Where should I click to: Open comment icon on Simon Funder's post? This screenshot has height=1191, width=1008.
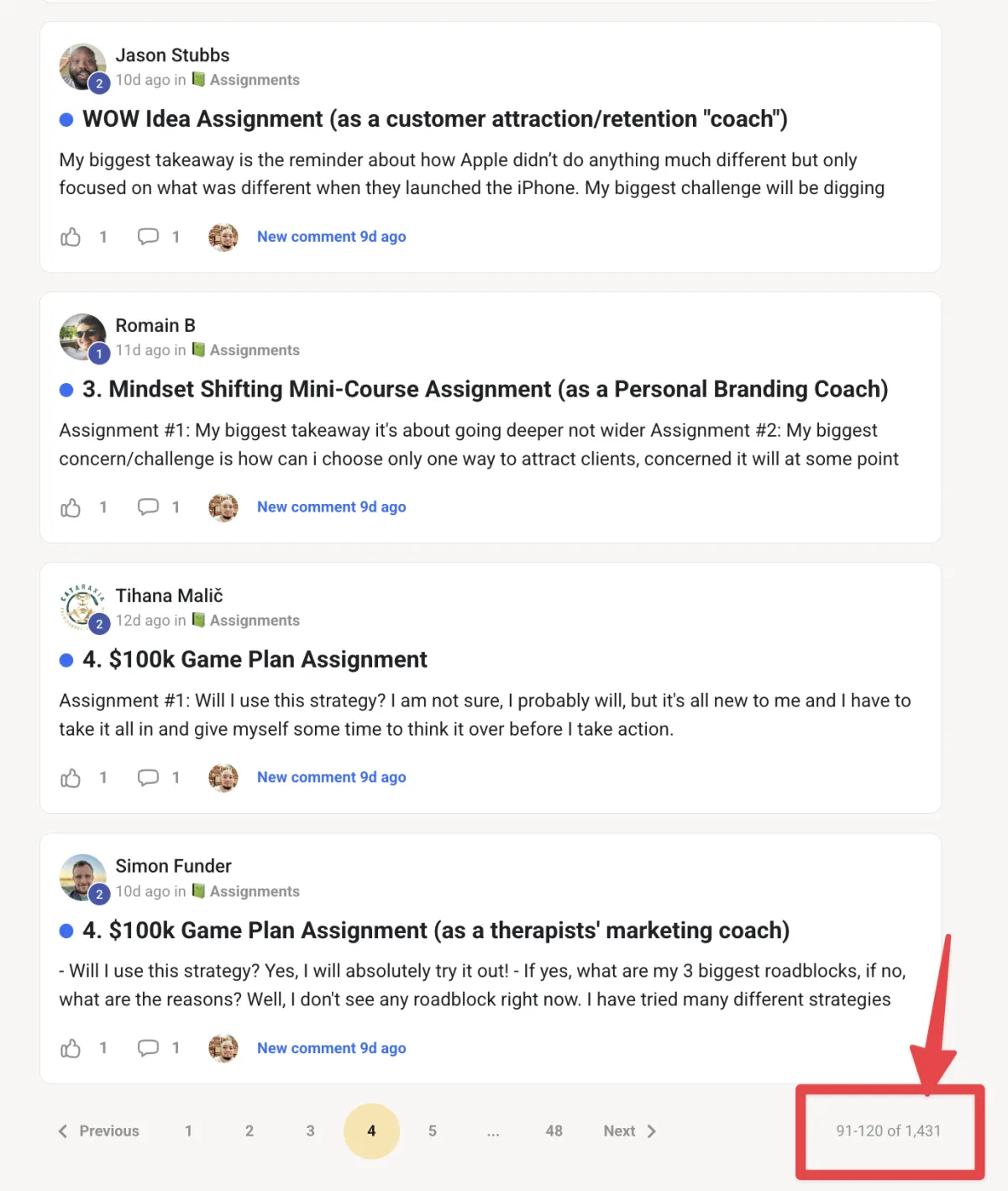click(148, 1048)
